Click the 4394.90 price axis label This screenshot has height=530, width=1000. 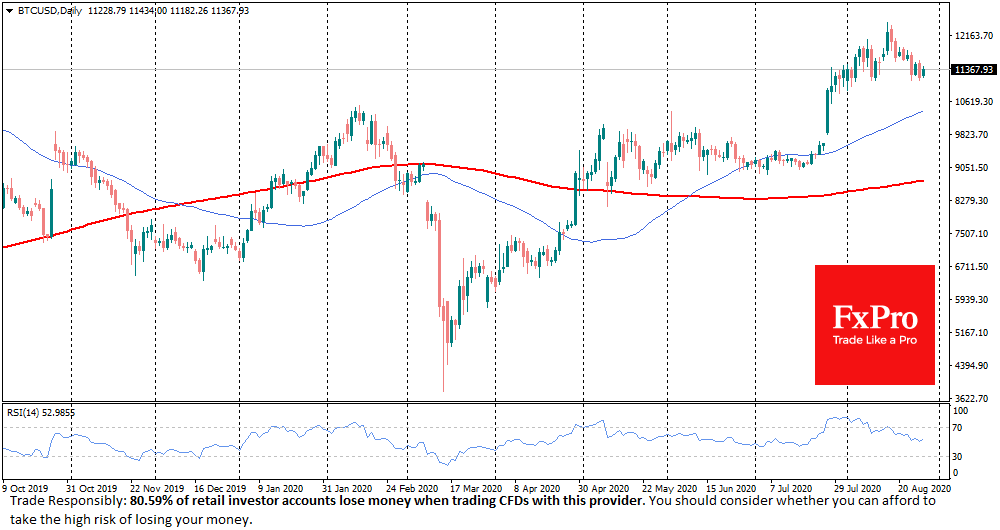coord(974,365)
